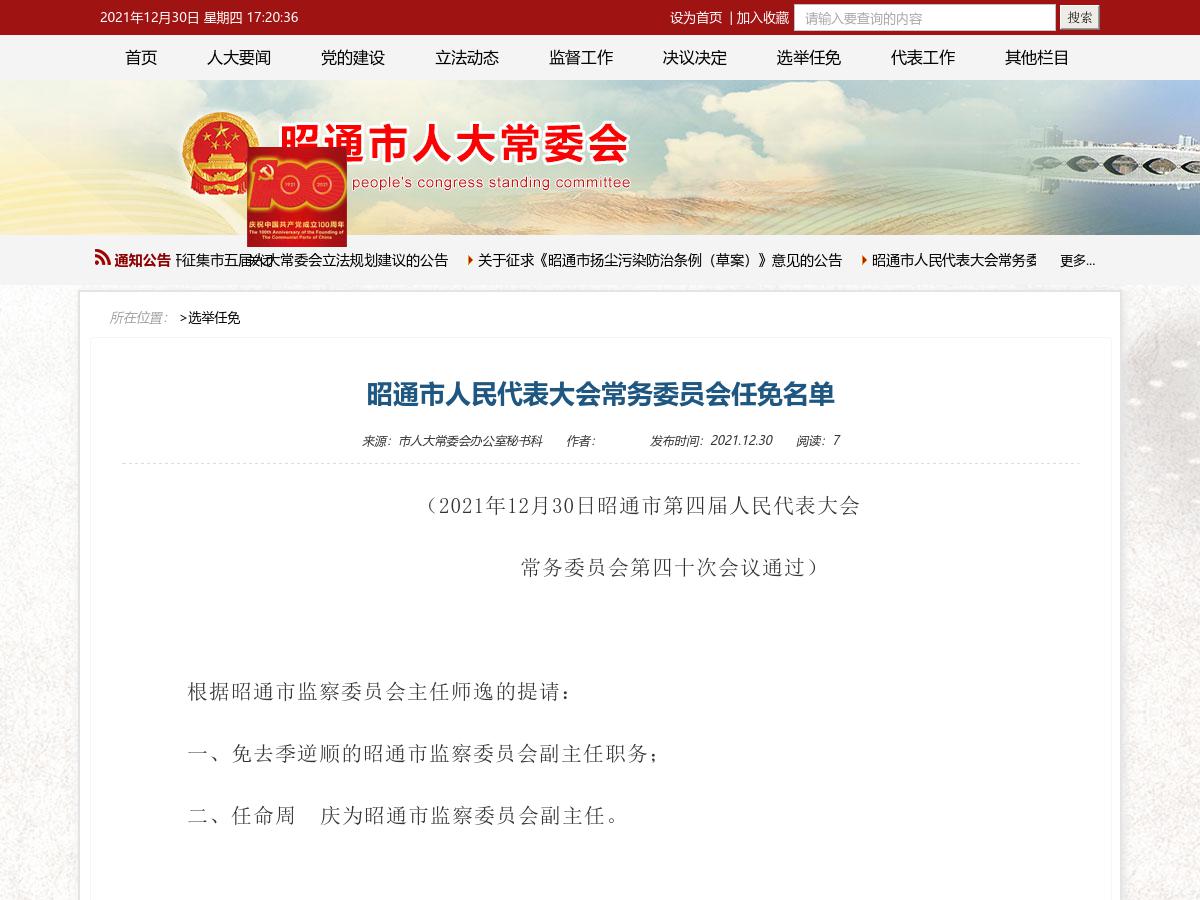This screenshot has width=1200, height=900.
Task: Click the RSS icon beside 通知公告
Action: pos(102,258)
